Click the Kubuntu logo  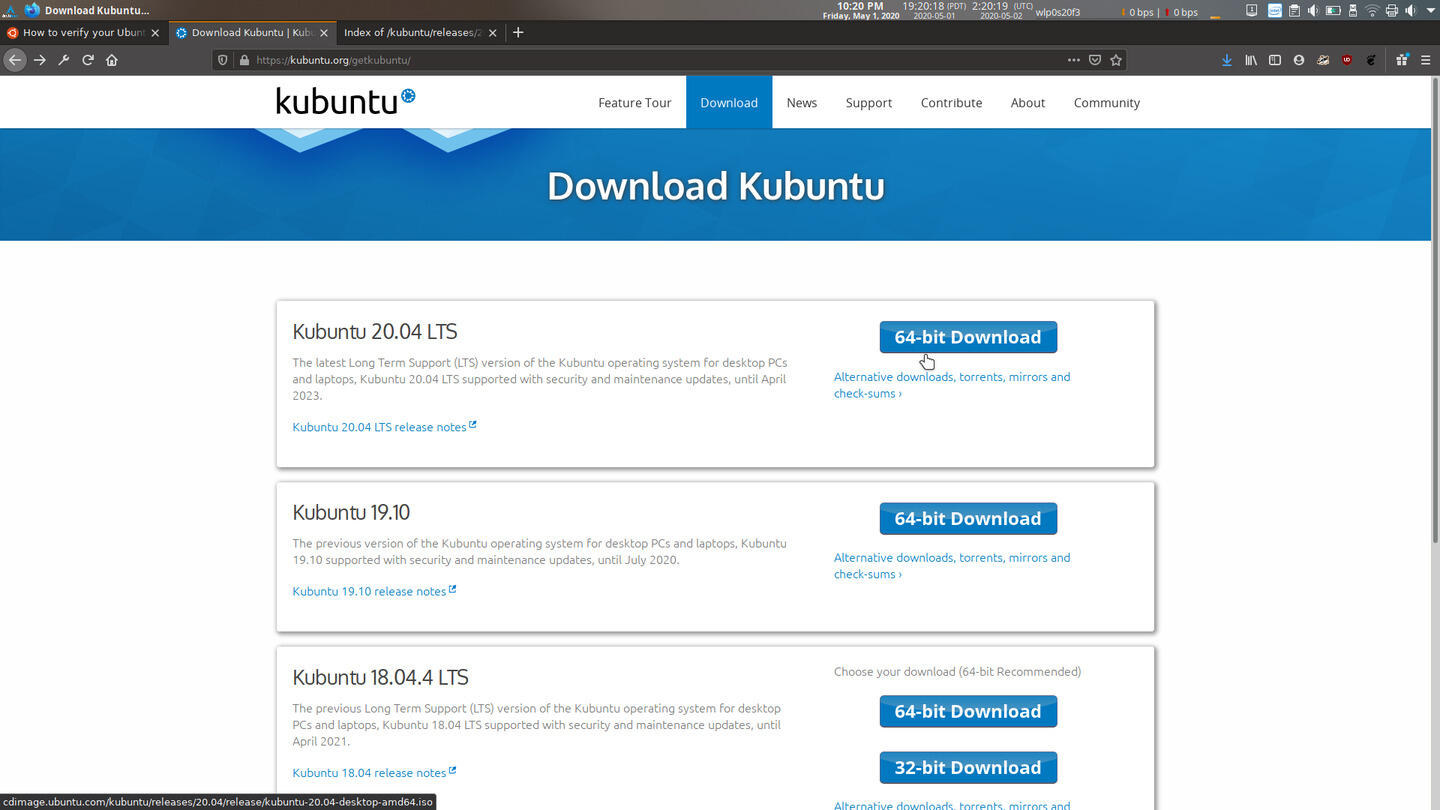345,100
